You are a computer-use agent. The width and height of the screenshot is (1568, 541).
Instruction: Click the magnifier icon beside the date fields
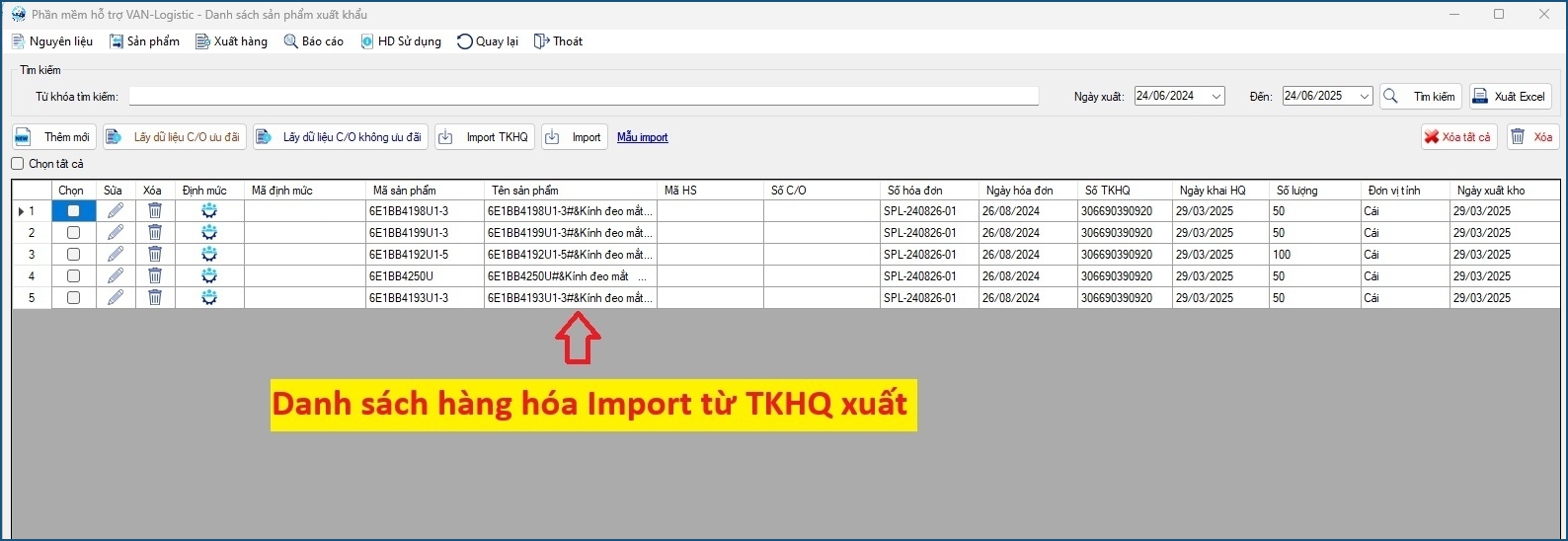point(1391,96)
